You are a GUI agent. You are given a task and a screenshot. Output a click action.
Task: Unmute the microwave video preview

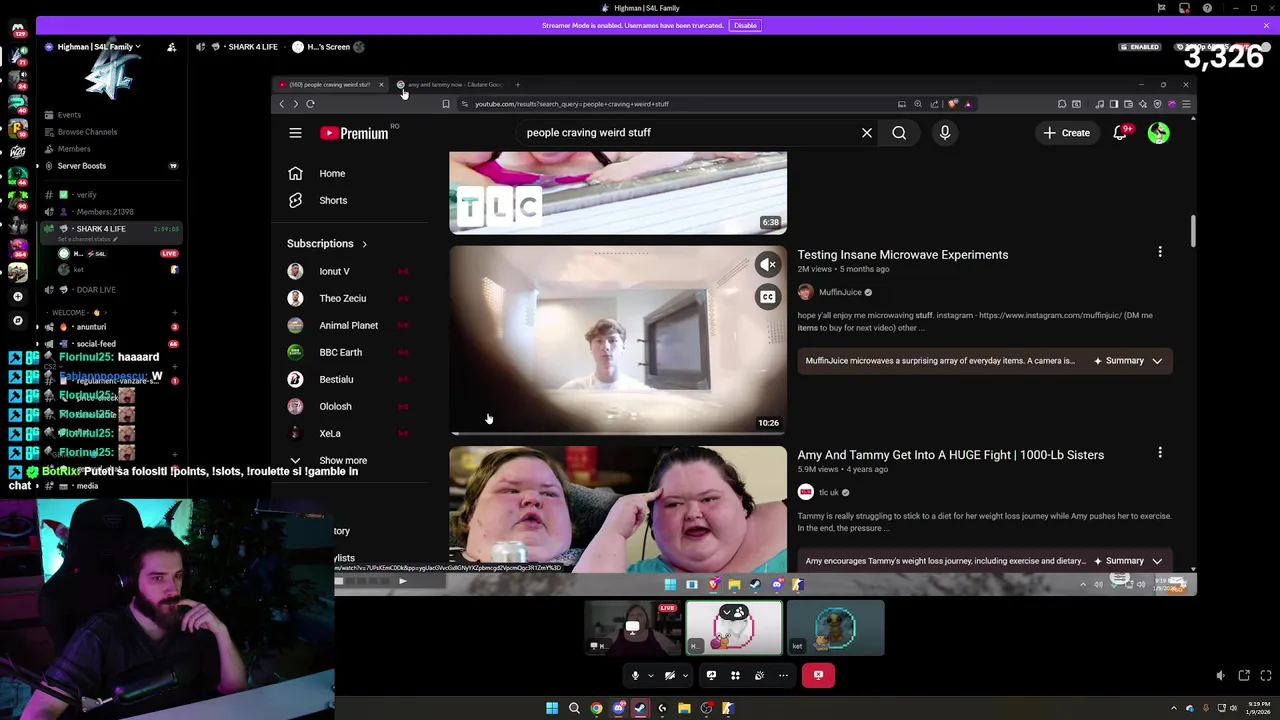[x=767, y=265]
